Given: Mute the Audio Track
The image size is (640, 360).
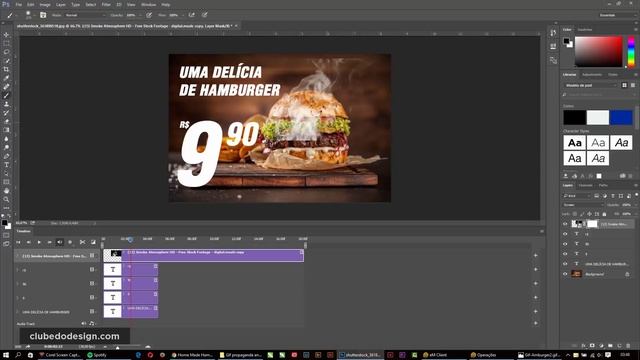Looking at the screenshot, I should (x=84, y=323).
